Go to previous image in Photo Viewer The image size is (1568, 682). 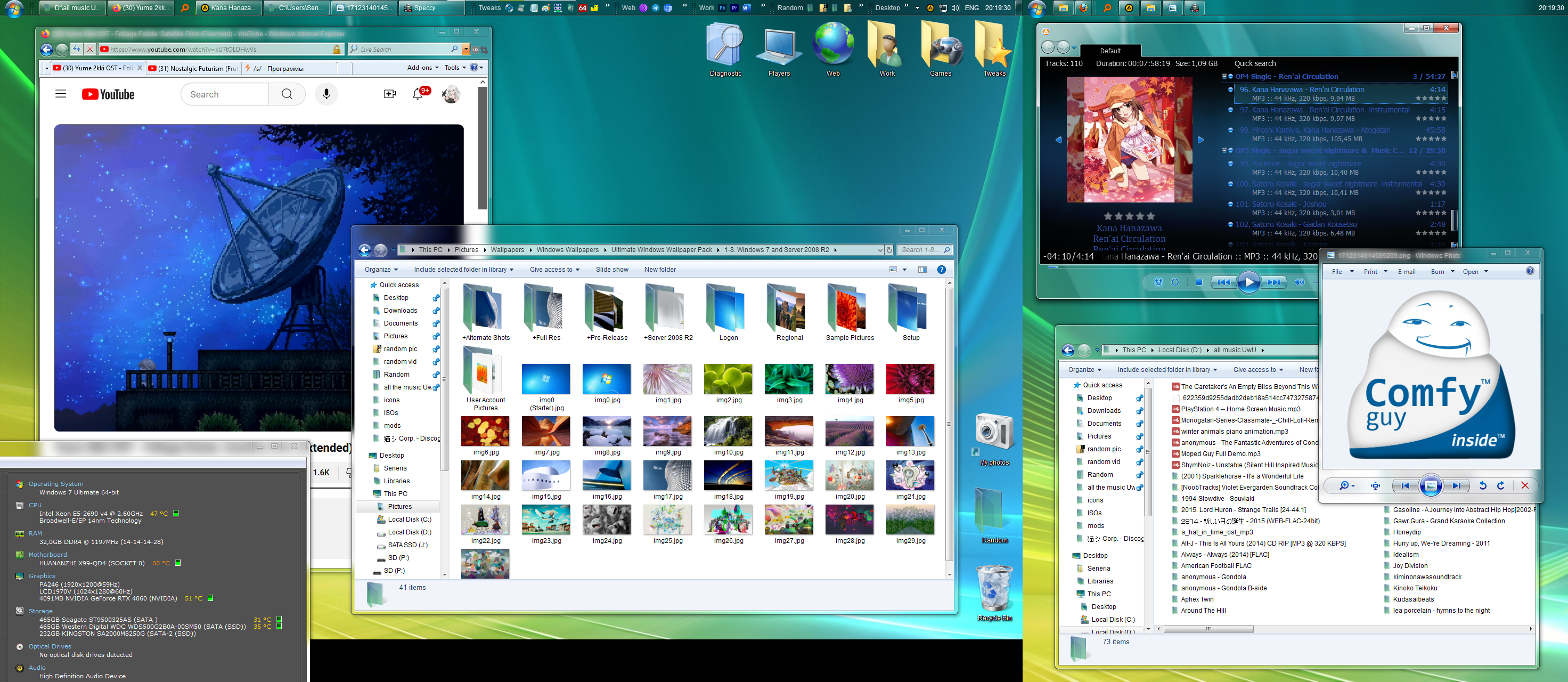pos(1406,485)
